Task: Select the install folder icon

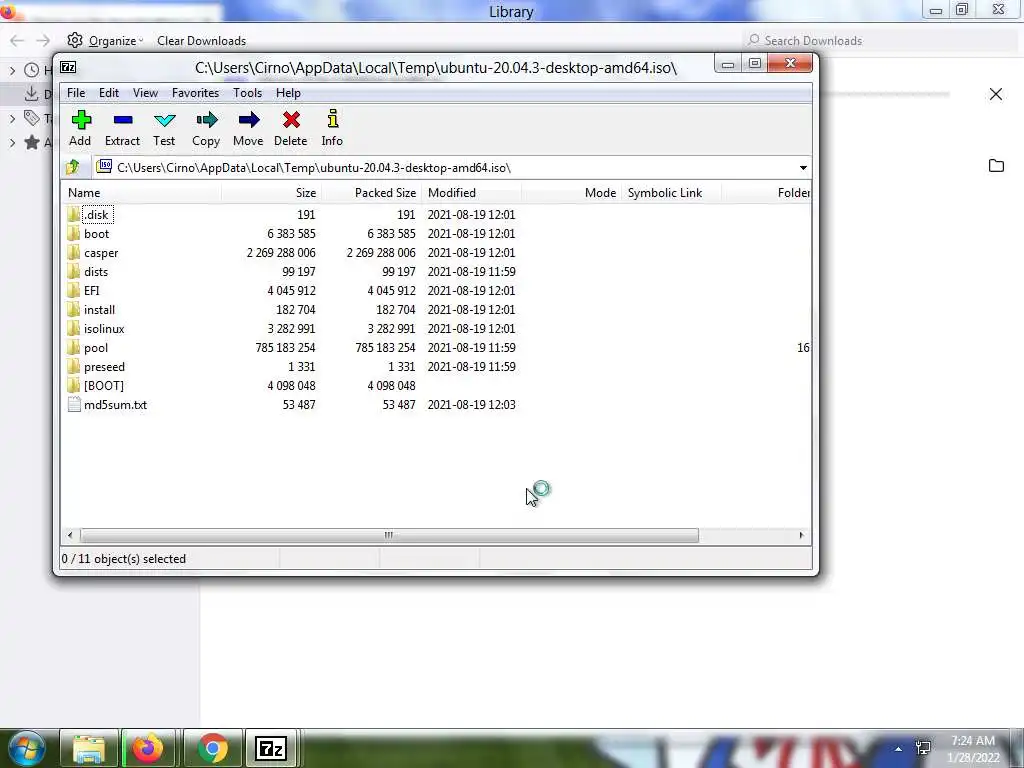Action: 73,309
